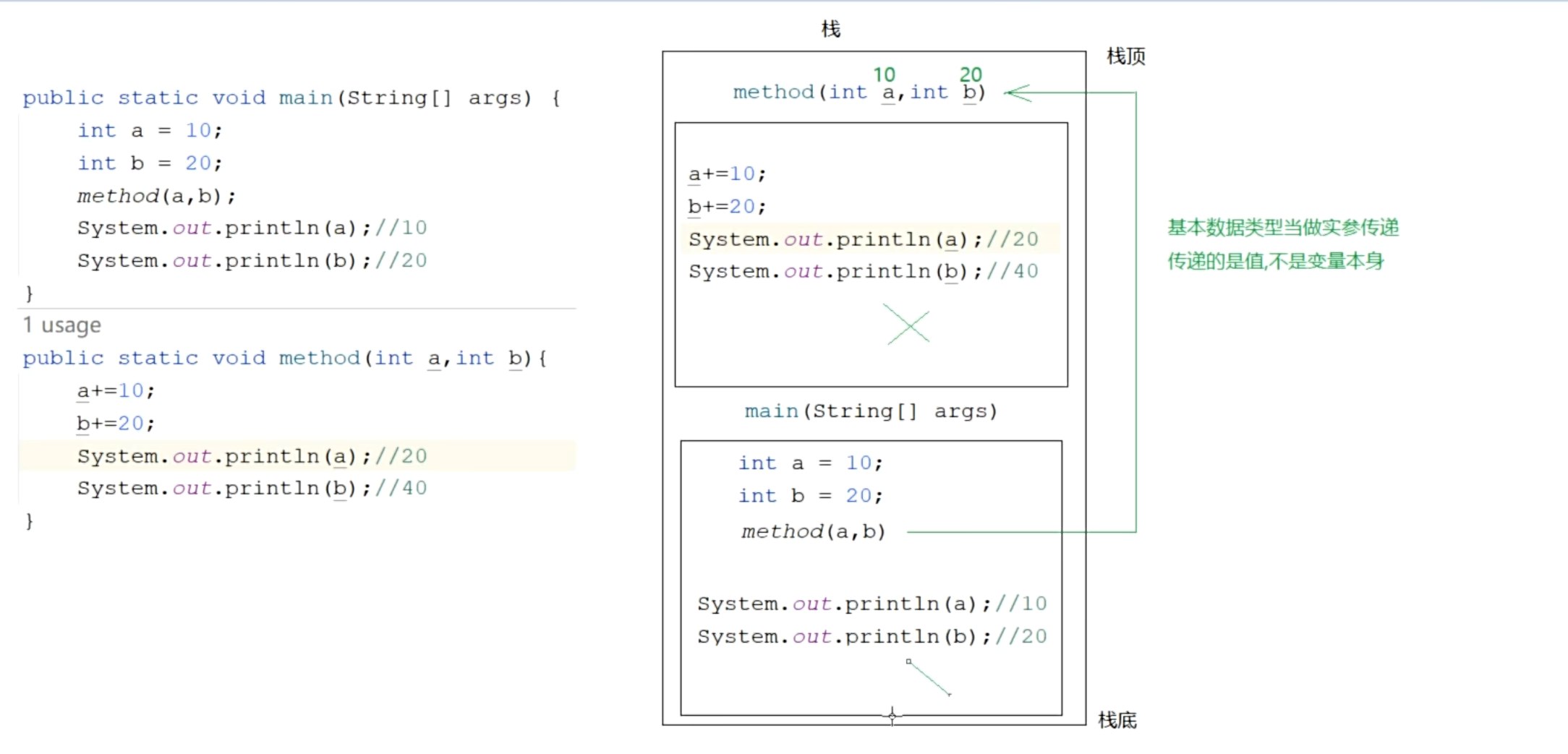Click "main(String[] args)" label in stack diagram
The image size is (1568, 754).
(x=871, y=411)
